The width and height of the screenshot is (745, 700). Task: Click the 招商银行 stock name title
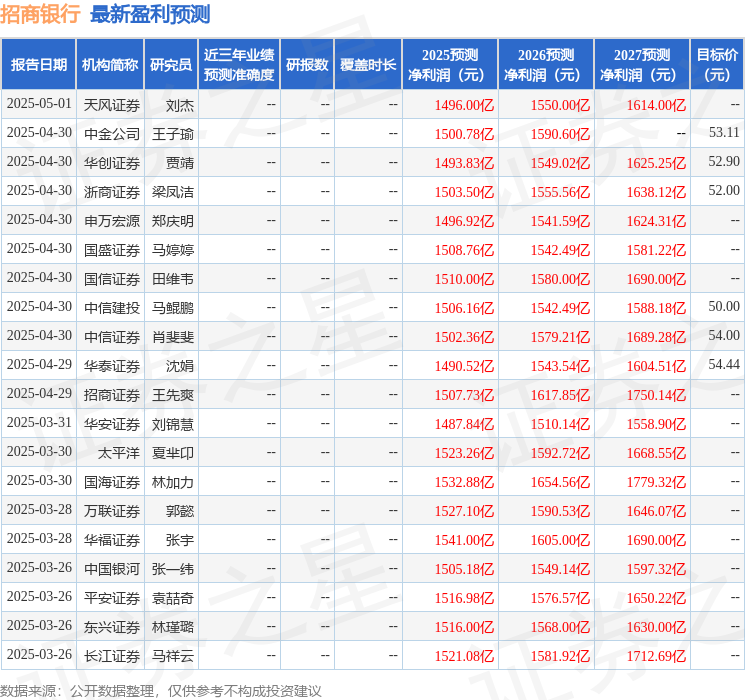pyautogui.click(x=41, y=14)
